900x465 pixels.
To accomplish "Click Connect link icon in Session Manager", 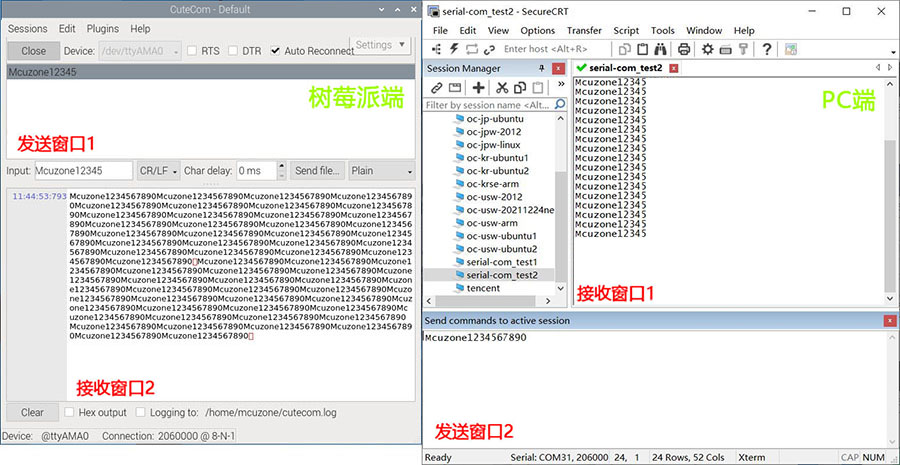I will [437, 88].
